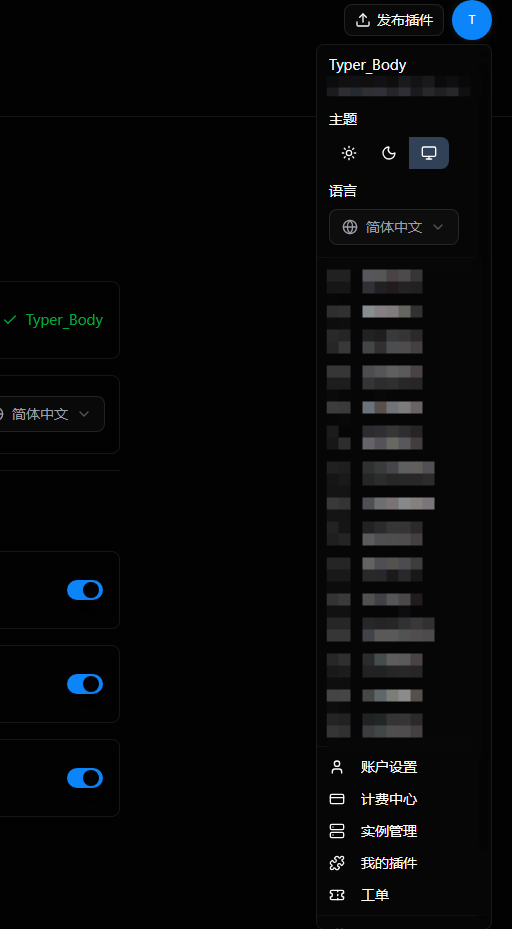Open 实例管理 instance management
The image size is (512, 929).
click(x=396, y=831)
